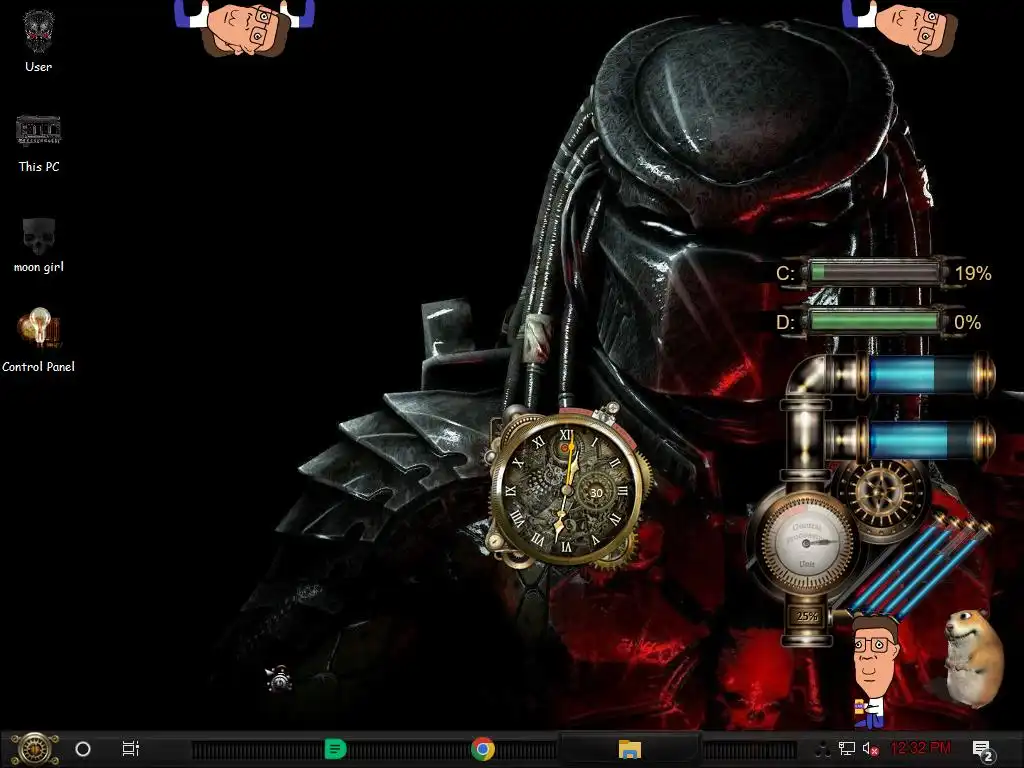This screenshot has width=1024, height=768.
Task: Open the green messaging app on the taskbar
Action: point(335,749)
